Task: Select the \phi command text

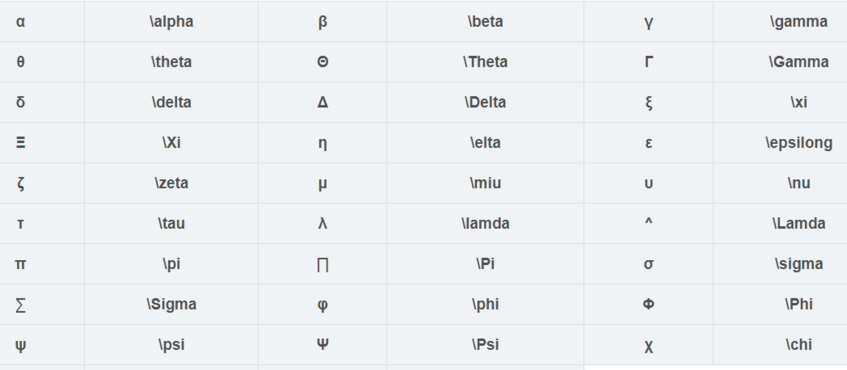Action: pos(485,305)
